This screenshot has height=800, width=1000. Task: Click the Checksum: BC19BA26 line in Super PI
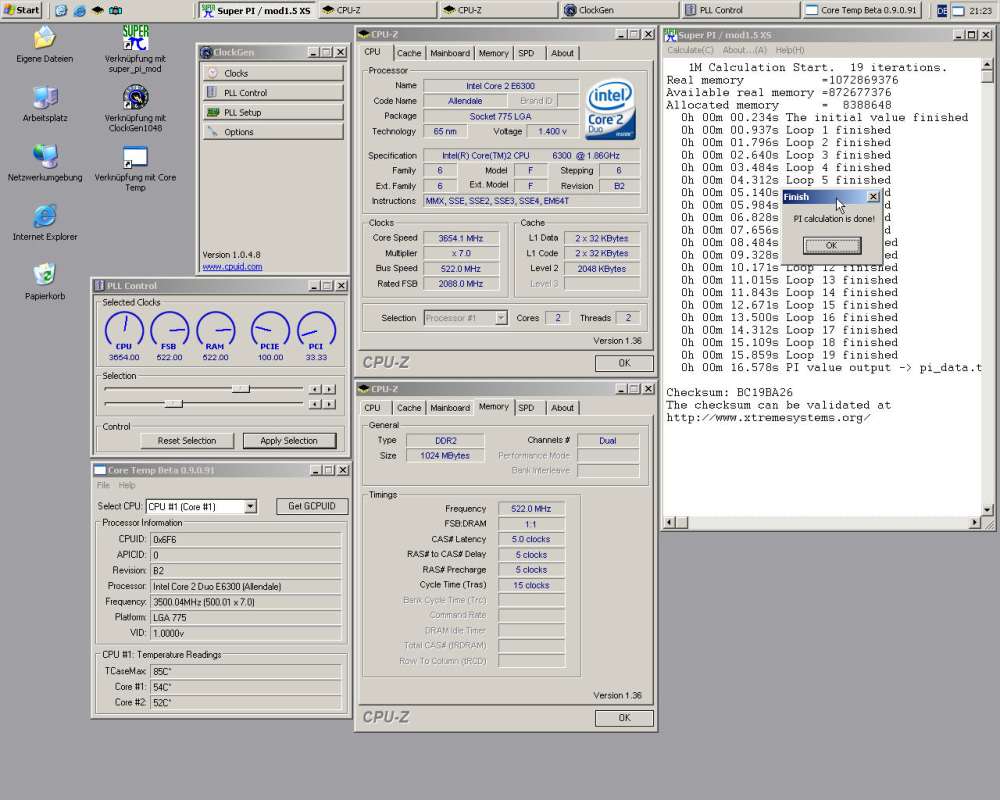(x=729, y=392)
